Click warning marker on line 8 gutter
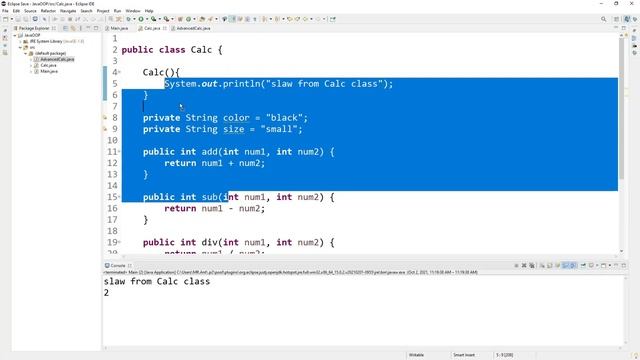The width and height of the screenshot is (640, 360). pyautogui.click(x=105, y=118)
